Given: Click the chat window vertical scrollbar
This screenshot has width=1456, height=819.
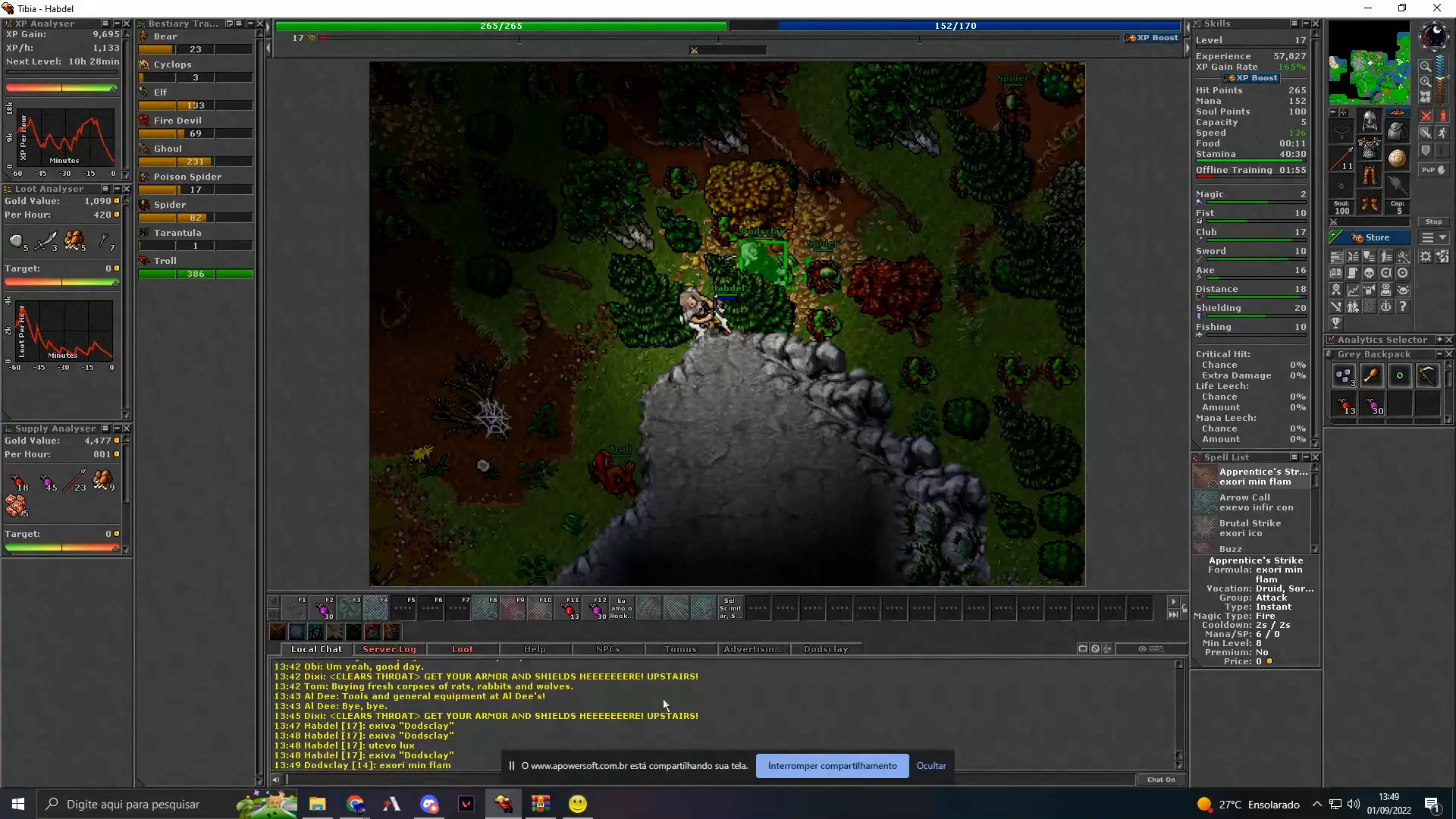Looking at the screenshot, I should tap(1179, 714).
